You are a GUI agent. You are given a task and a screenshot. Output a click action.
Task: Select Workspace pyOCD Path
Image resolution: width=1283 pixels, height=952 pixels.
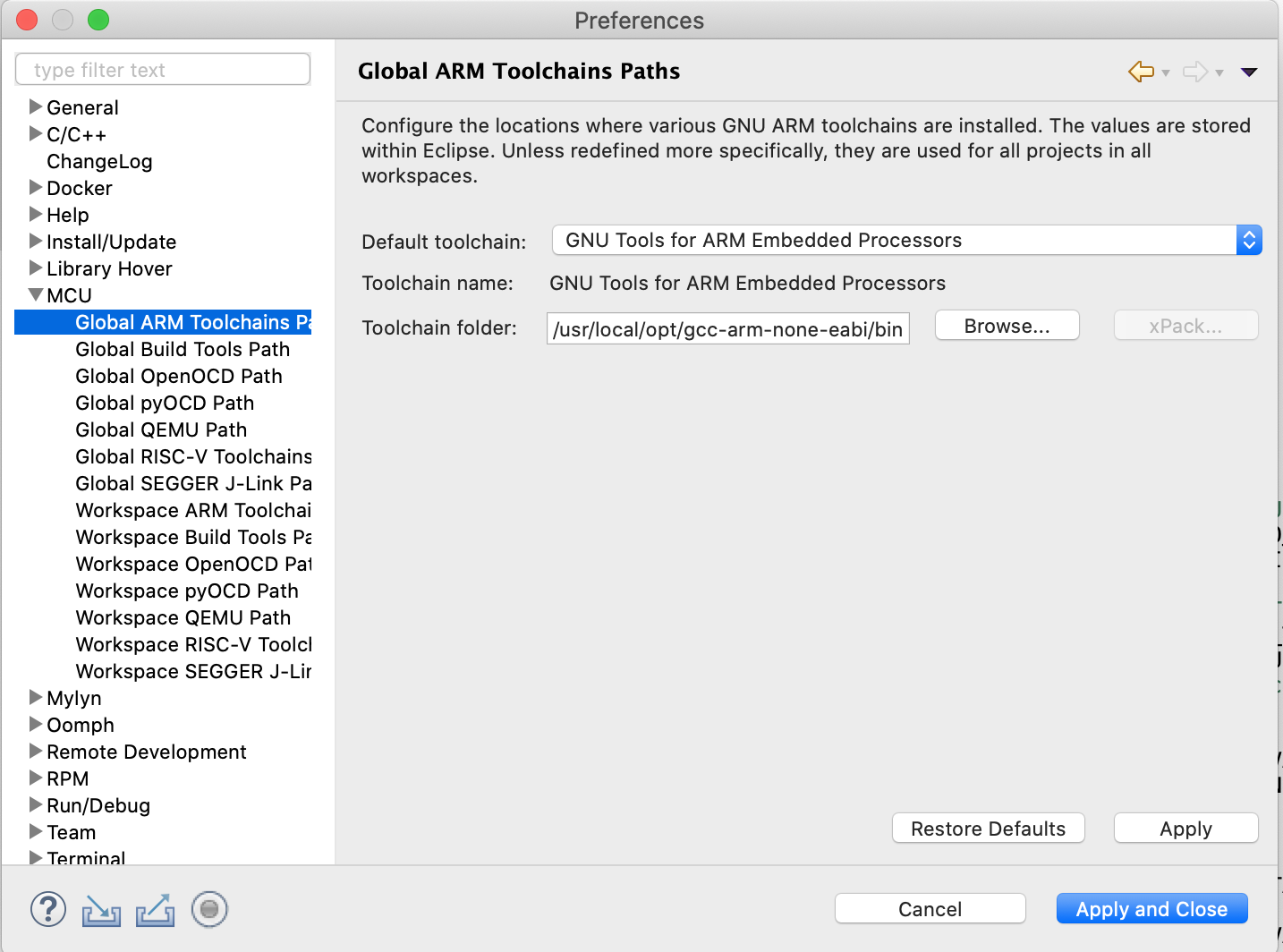[x=187, y=591]
